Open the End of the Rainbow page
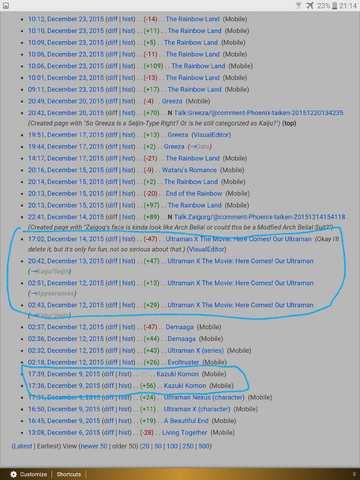The width and height of the screenshot is (360, 480). click(194, 193)
